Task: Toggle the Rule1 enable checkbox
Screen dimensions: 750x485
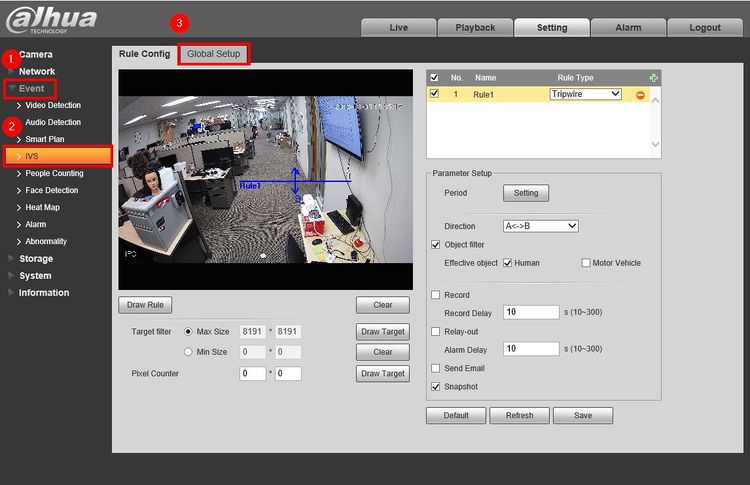Action: [434, 94]
